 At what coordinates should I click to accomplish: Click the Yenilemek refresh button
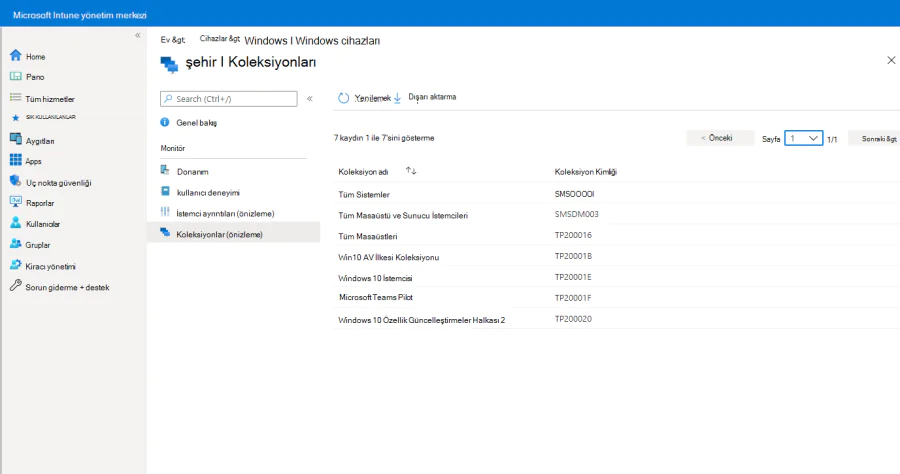[364, 98]
